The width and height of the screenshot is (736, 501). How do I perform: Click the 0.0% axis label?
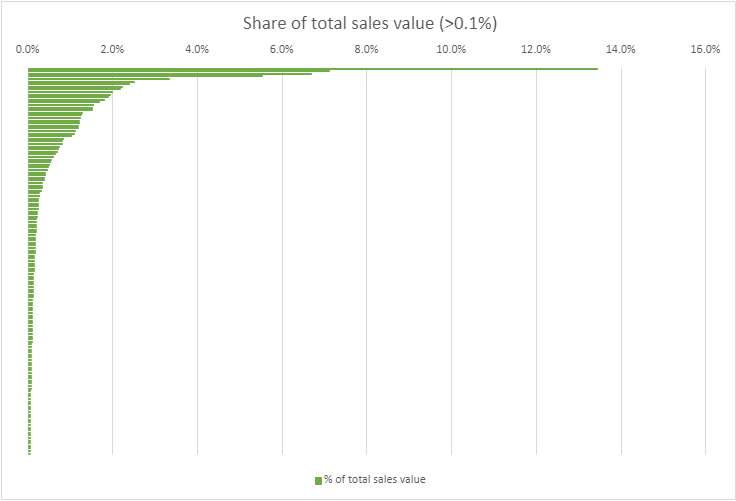pyautogui.click(x=28, y=49)
